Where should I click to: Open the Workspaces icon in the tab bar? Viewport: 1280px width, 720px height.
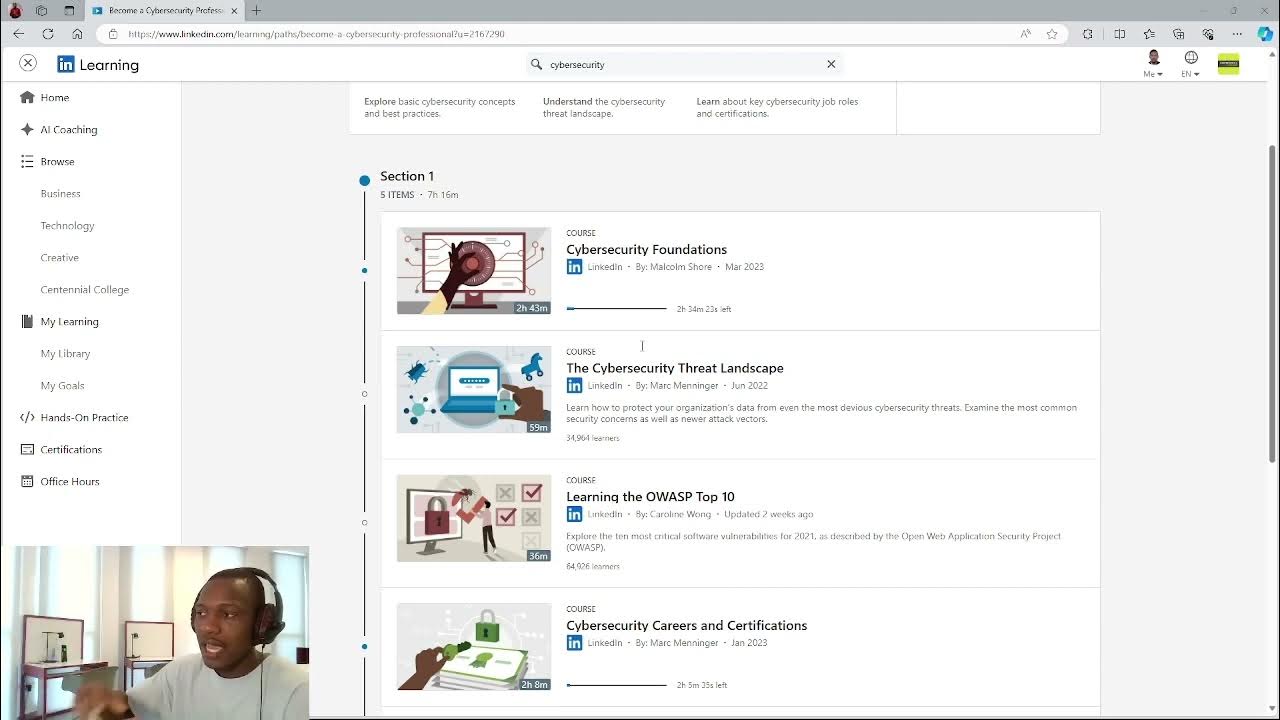[41, 11]
